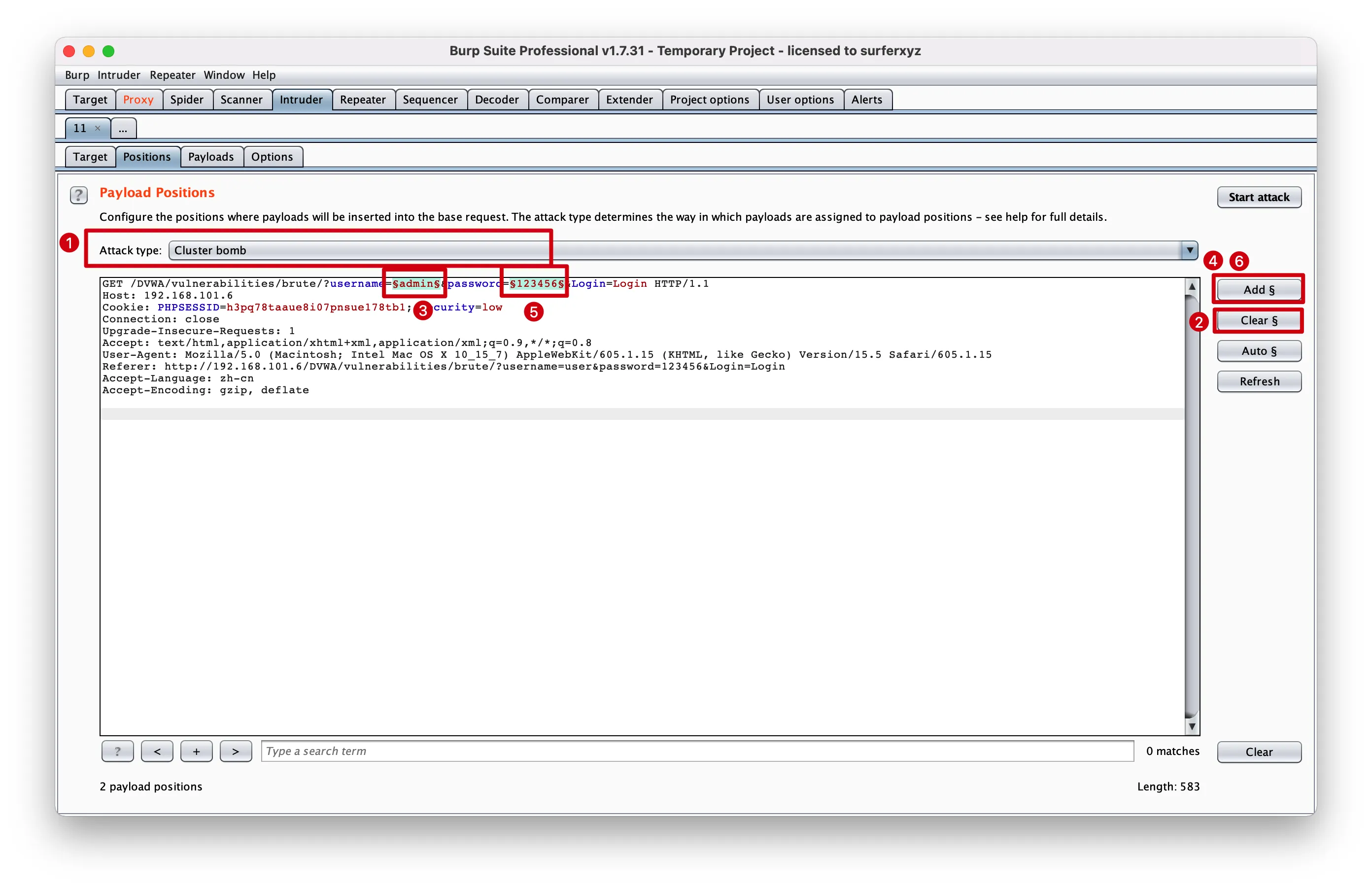Open the Intruder menu

tap(119, 75)
